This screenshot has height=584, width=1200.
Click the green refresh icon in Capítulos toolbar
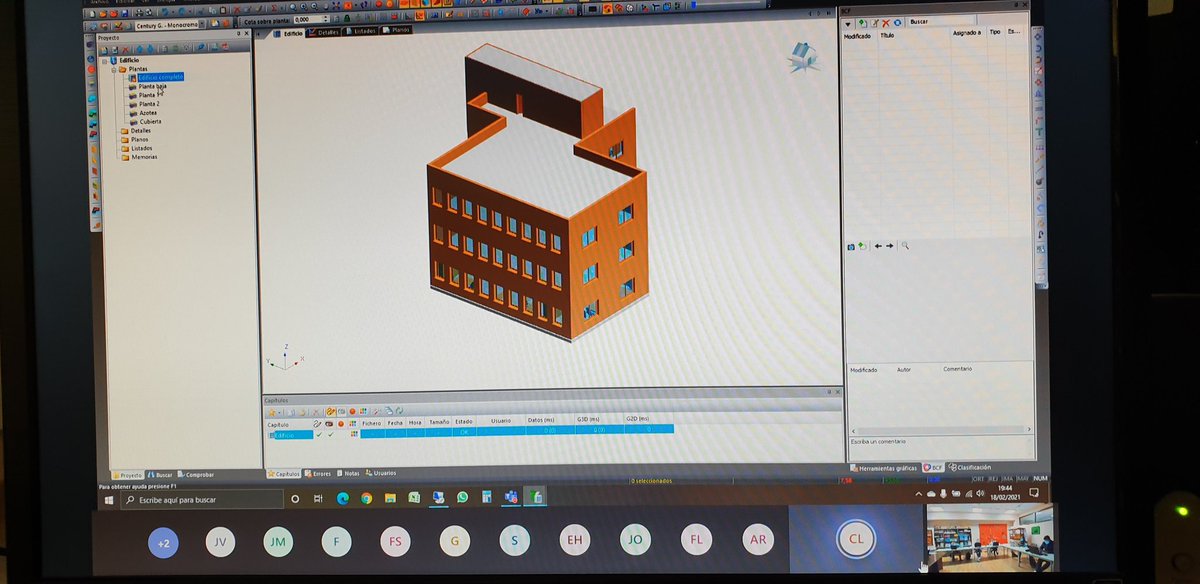[400, 411]
